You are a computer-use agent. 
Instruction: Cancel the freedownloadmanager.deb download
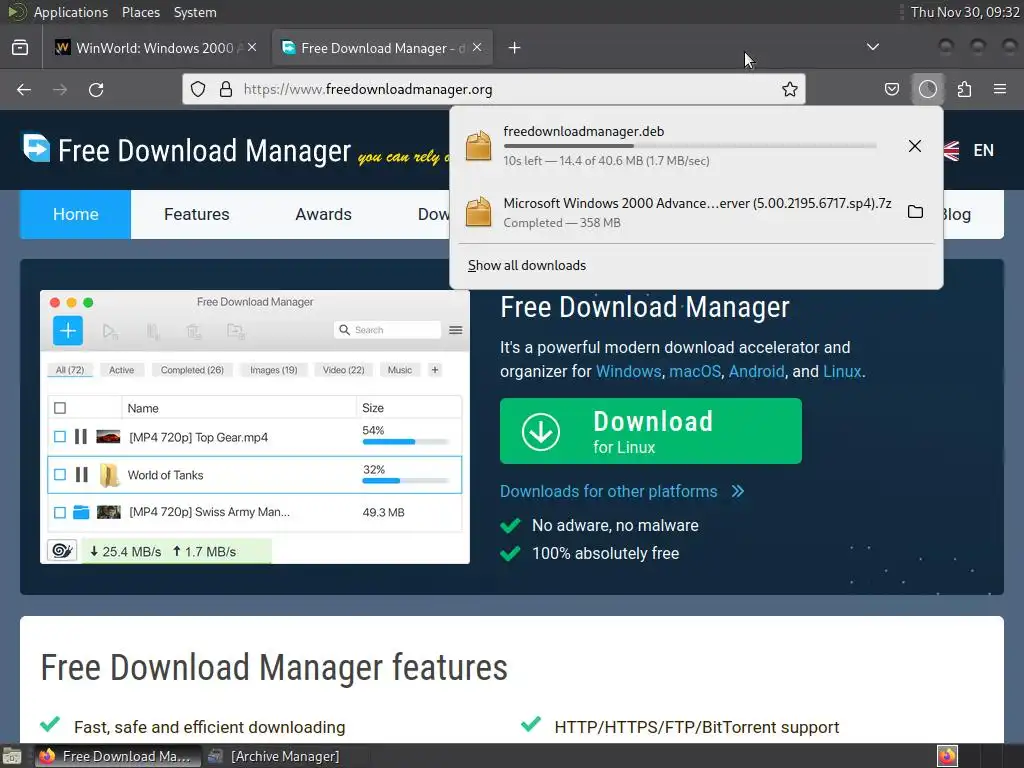point(915,146)
